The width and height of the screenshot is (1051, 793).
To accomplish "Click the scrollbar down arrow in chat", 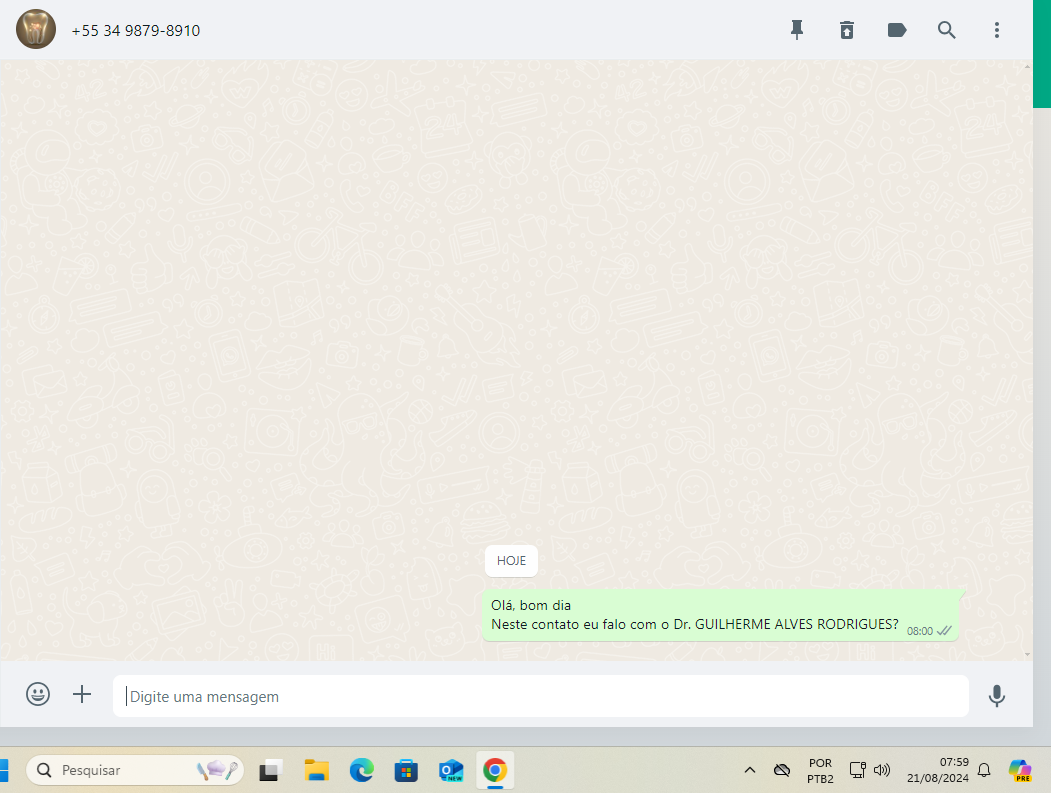I will pyautogui.click(x=1027, y=653).
